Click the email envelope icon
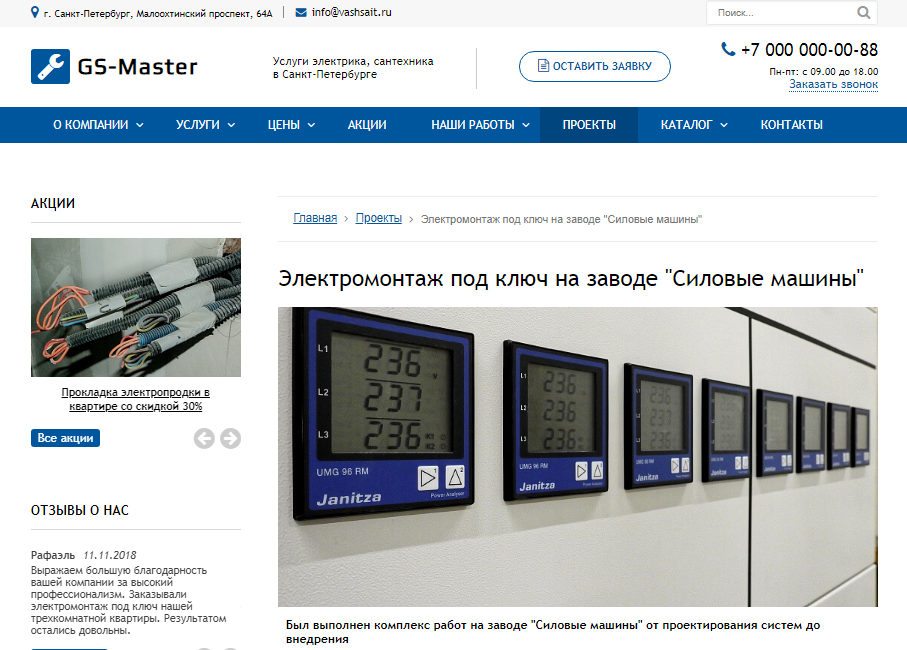 click(x=301, y=12)
